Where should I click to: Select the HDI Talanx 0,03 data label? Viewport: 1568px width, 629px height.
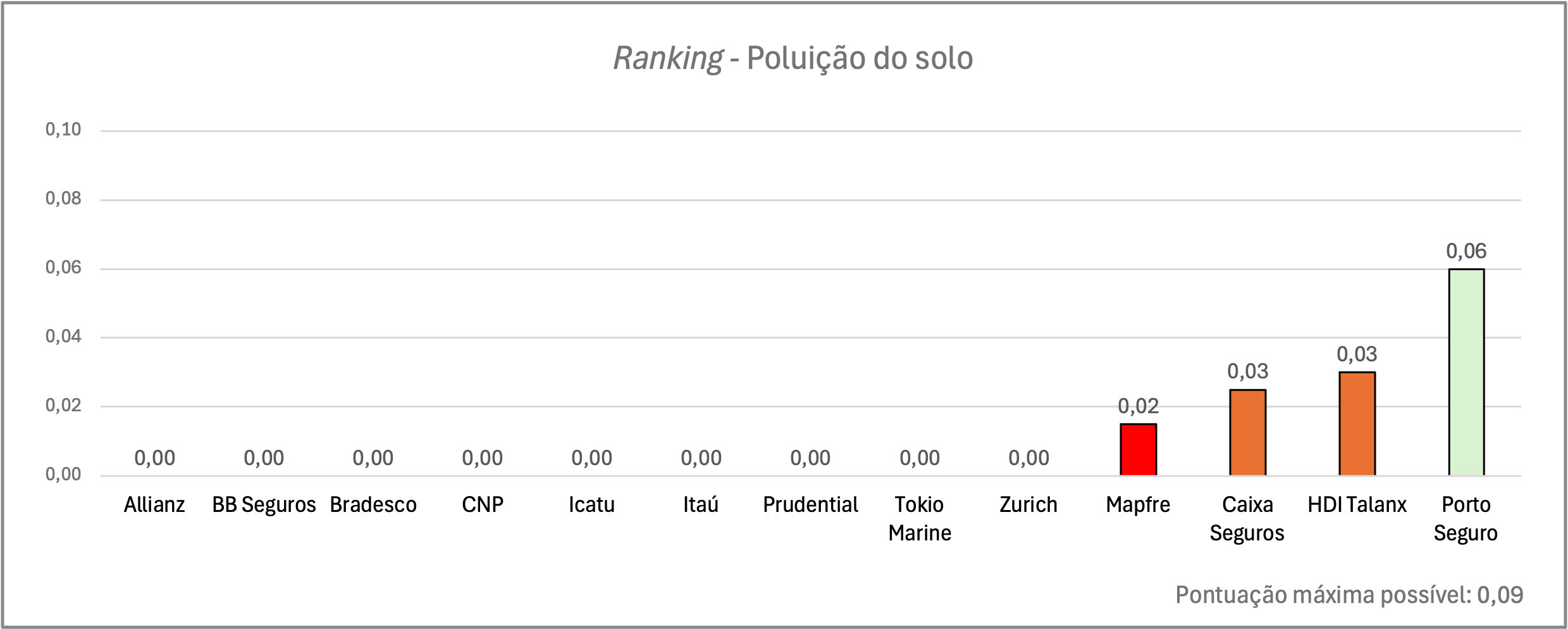(x=1357, y=354)
